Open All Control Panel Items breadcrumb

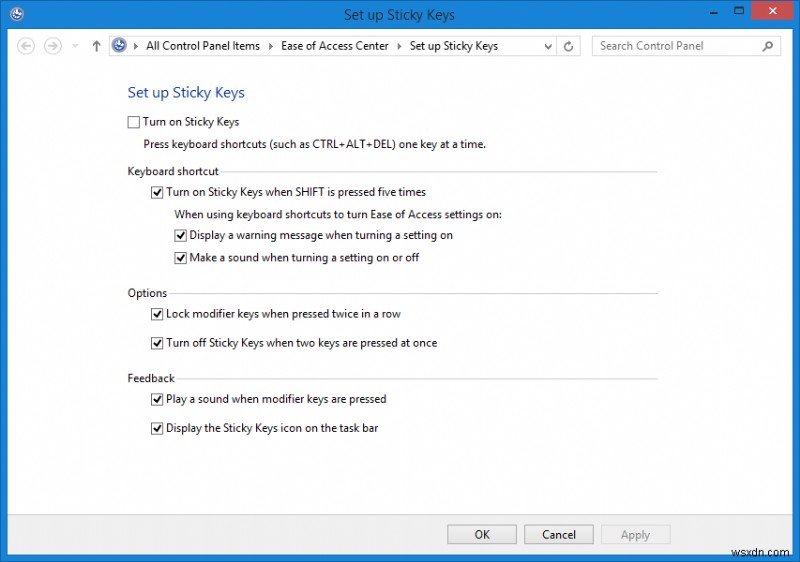203,46
